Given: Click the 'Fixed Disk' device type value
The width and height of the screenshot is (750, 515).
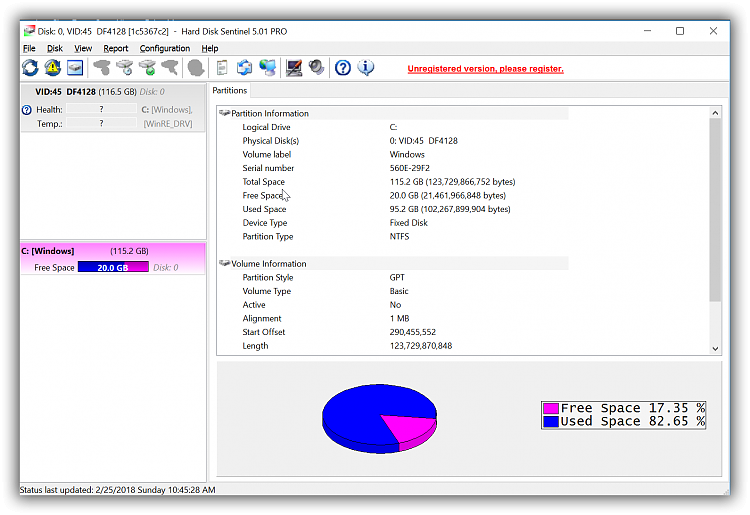Looking at the screenshot, I should click(x=408, y=223).
